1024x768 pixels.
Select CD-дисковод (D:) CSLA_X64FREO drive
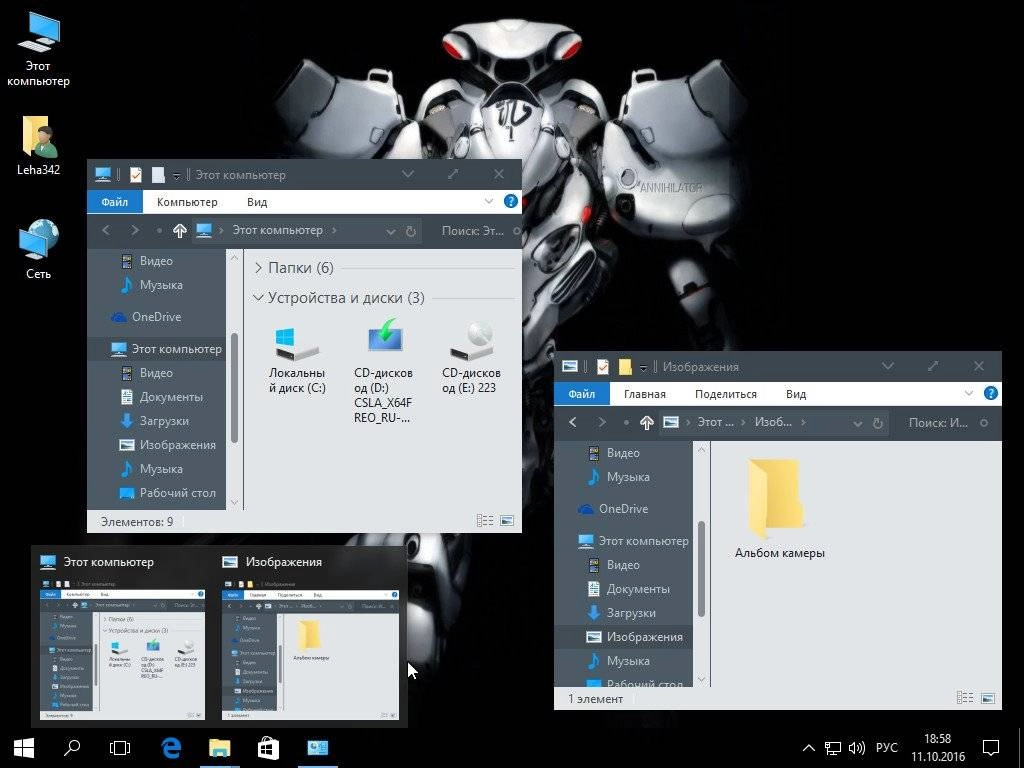coord(383,372)
